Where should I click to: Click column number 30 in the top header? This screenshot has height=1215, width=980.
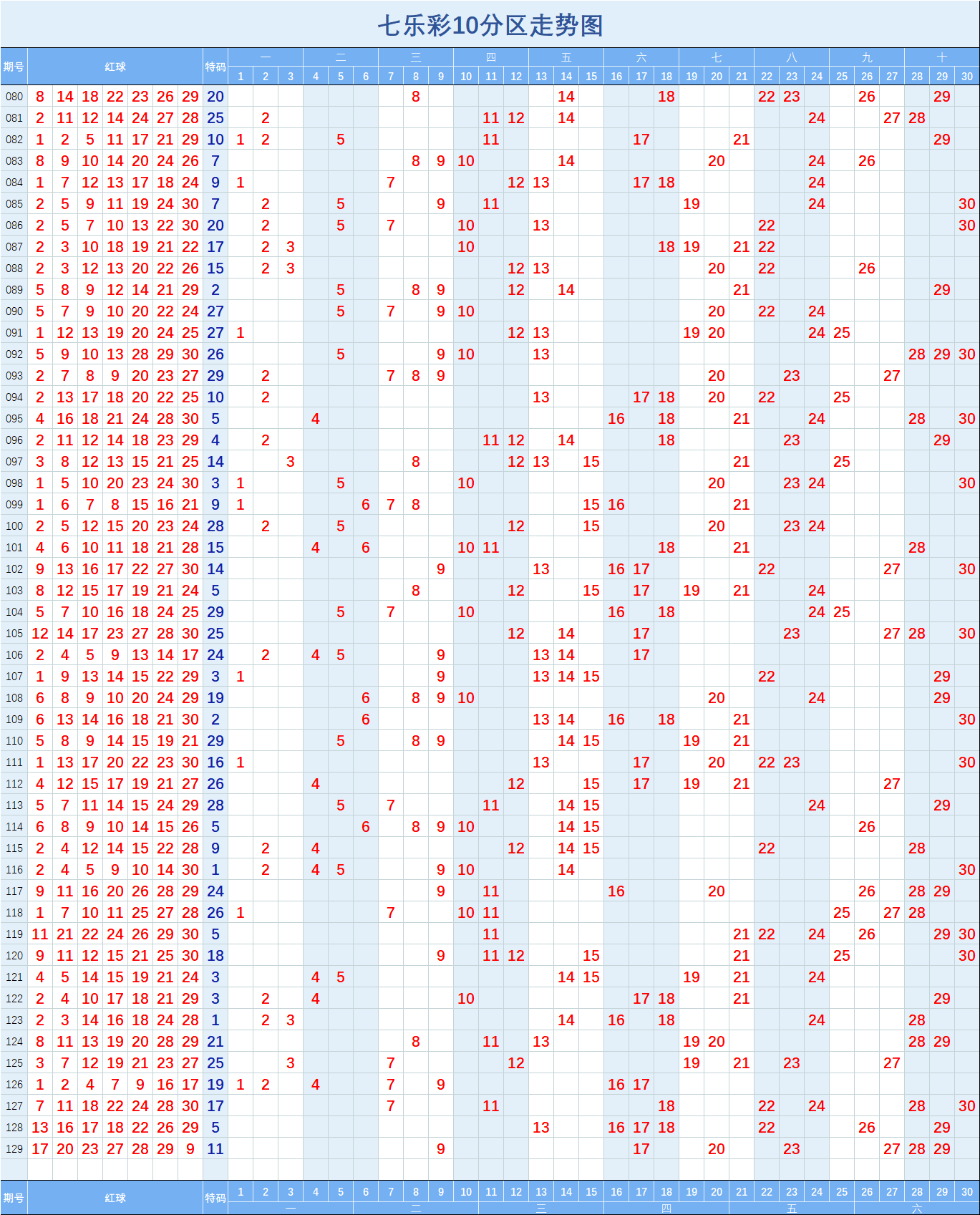point(967,77)
